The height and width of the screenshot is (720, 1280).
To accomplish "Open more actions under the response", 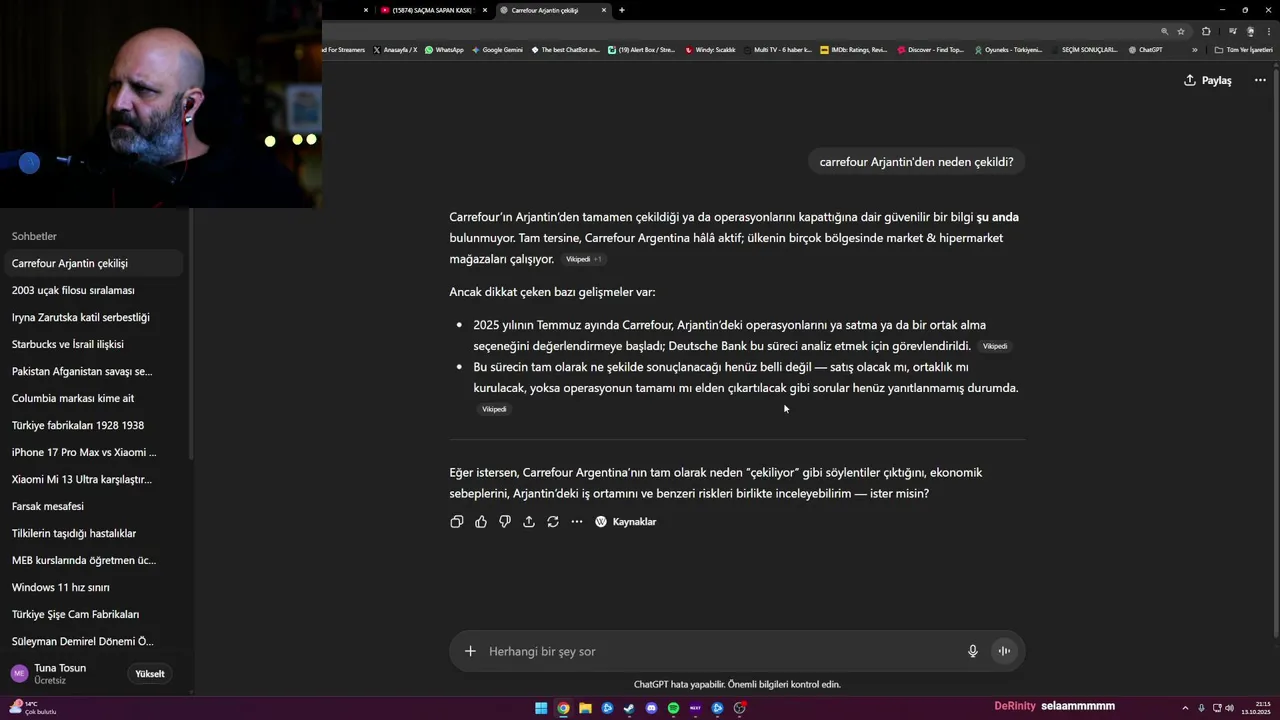I will click(577, 522).
